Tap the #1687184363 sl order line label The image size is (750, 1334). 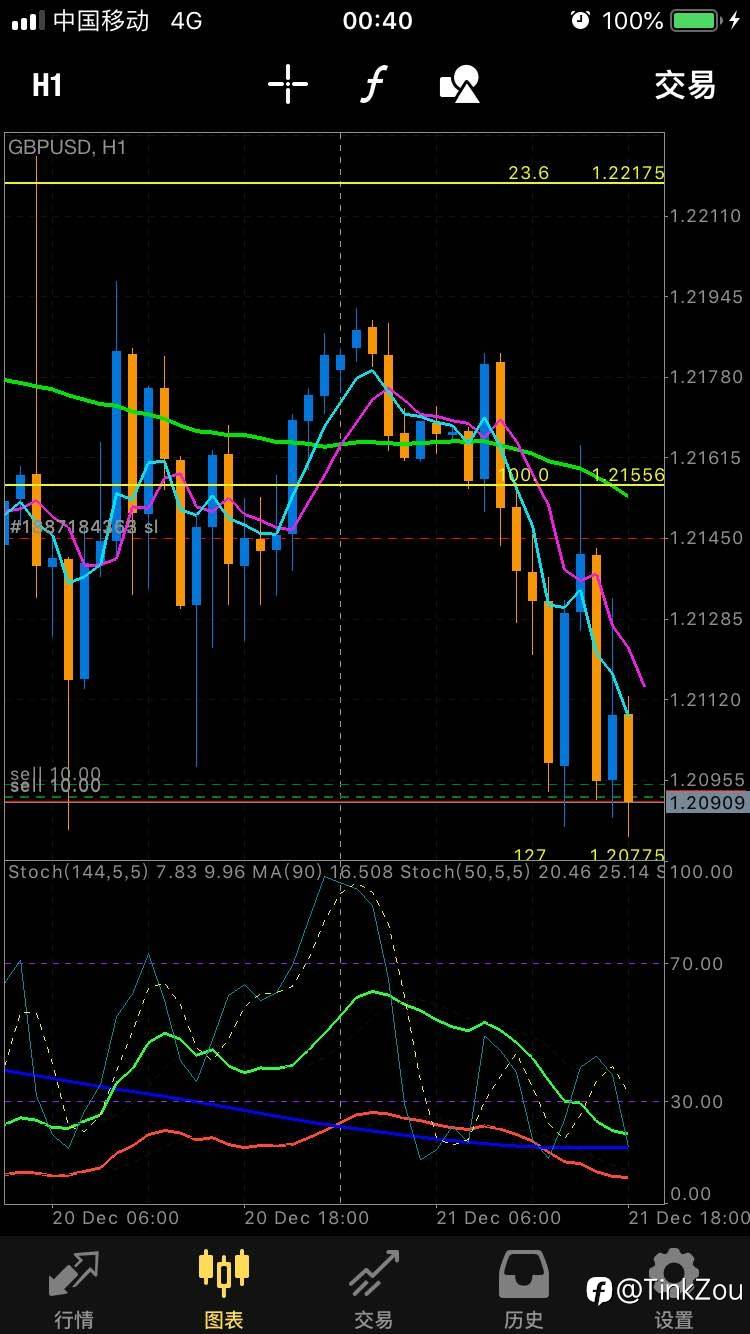tap(84, 526)
